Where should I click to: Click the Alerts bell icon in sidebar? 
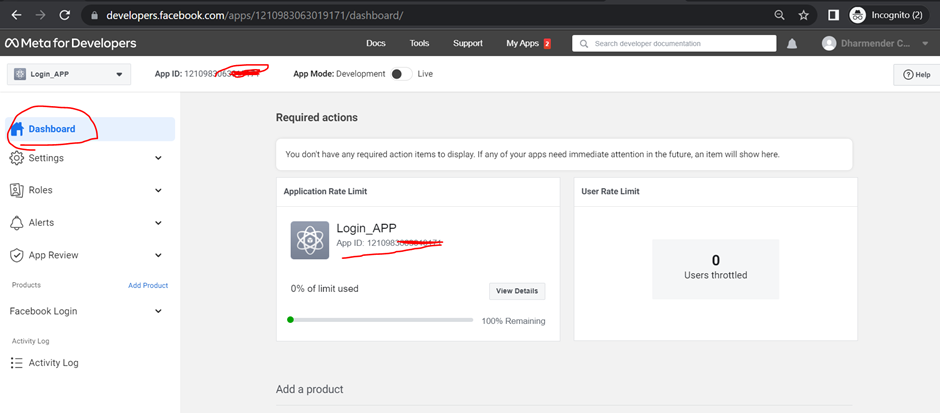(17, 223)
